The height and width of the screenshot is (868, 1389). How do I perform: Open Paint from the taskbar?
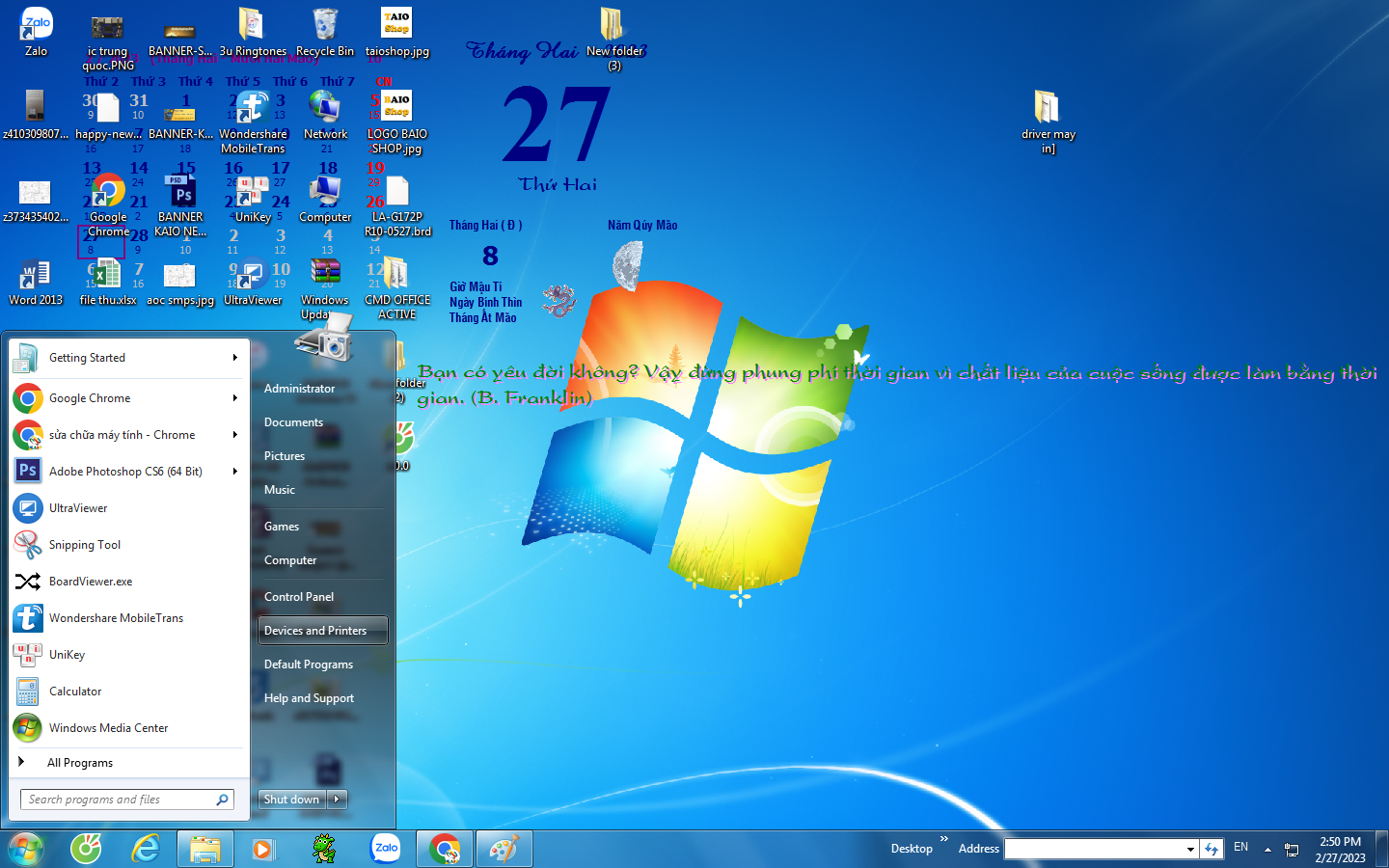tap(504, 849)
